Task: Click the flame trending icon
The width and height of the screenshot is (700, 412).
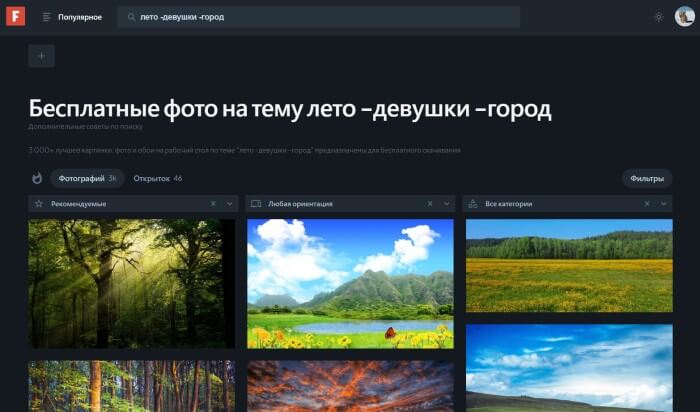Action: coord(37,178)
